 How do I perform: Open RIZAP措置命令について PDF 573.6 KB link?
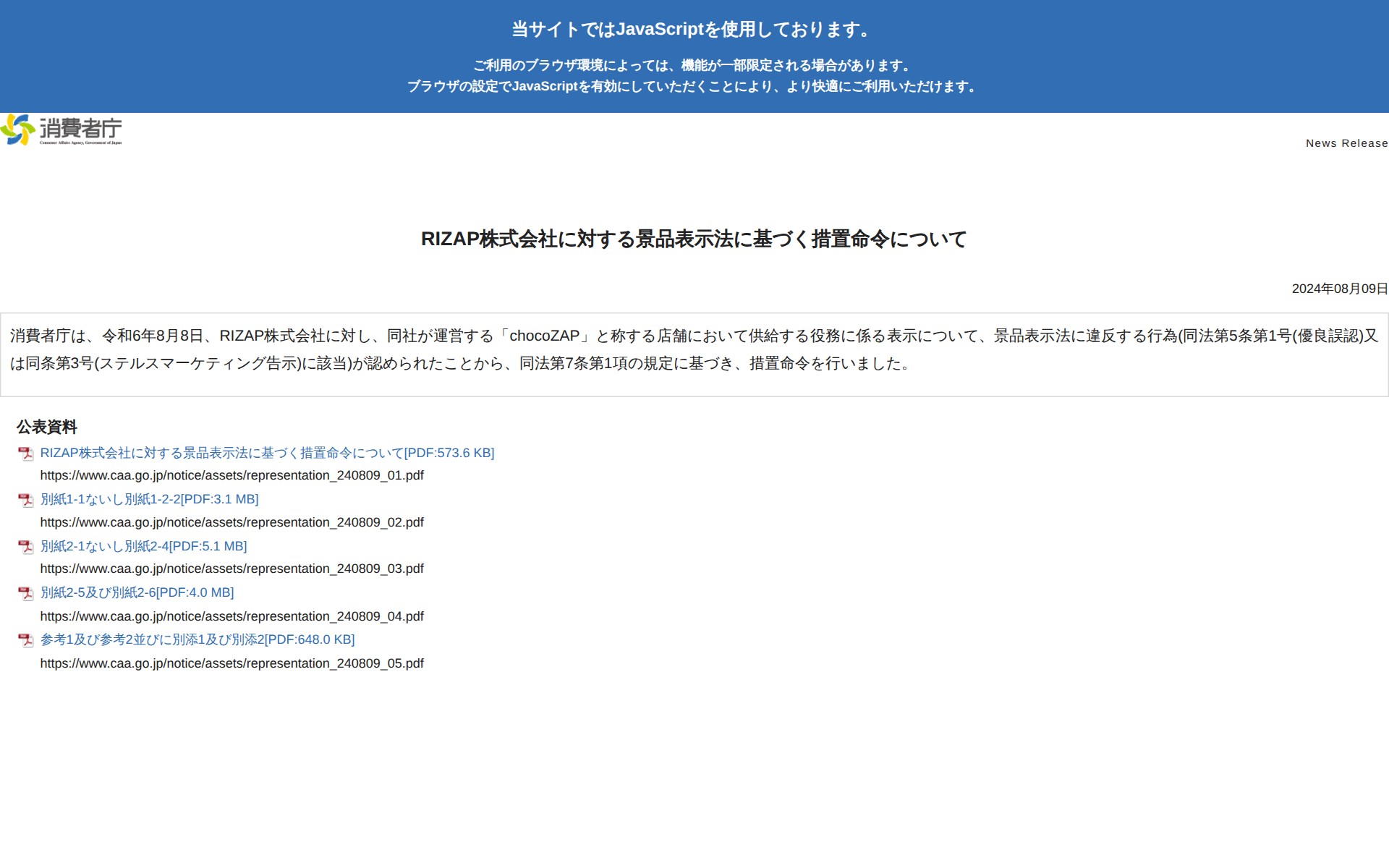tap(267, 453)
